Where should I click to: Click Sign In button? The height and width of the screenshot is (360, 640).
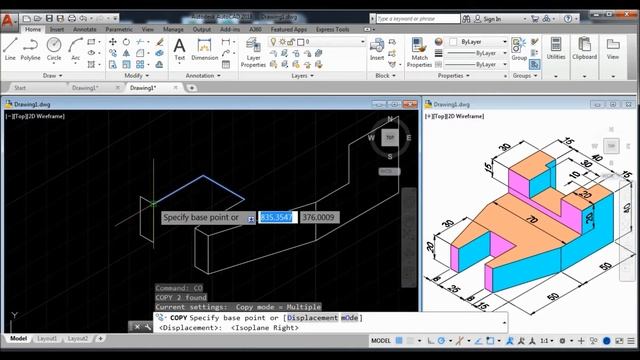pyautogui.click(x=488, y=19)
